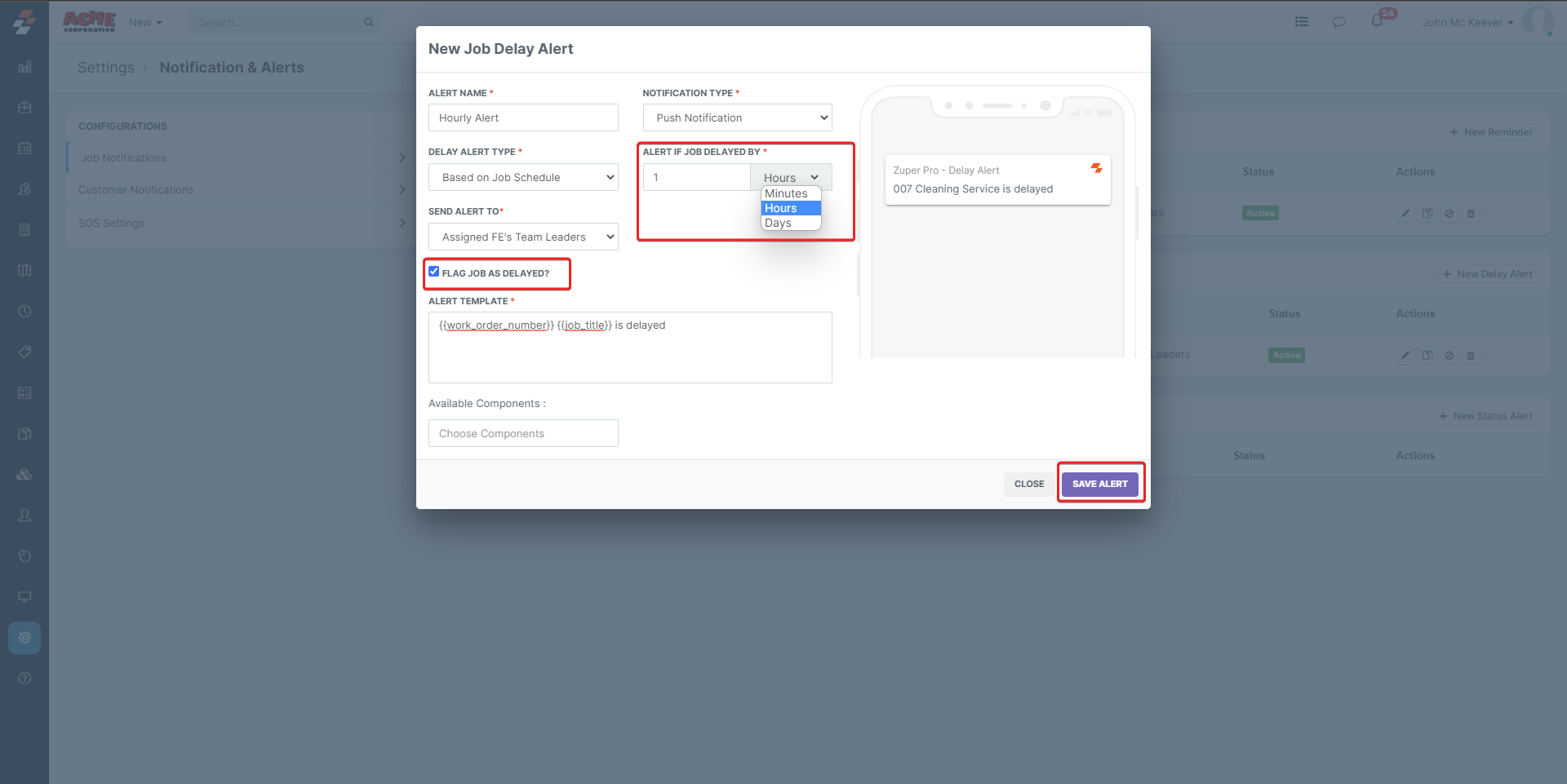Open the monitor sidebar icon
1567x784 pixels.
(24, 597)
